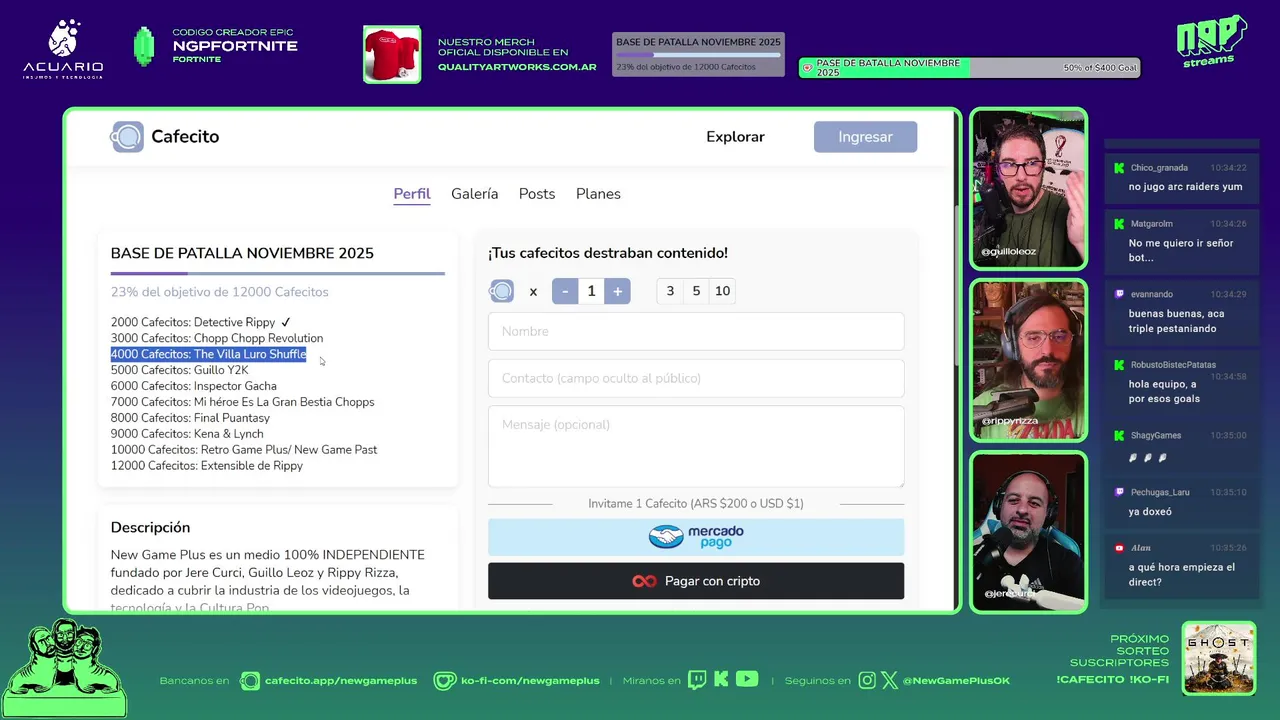Viewport: 1280px width, 720px height.
Task: Click goal 9000 Cafecitos: Kena & Lynch
Action: coord(187,434)
